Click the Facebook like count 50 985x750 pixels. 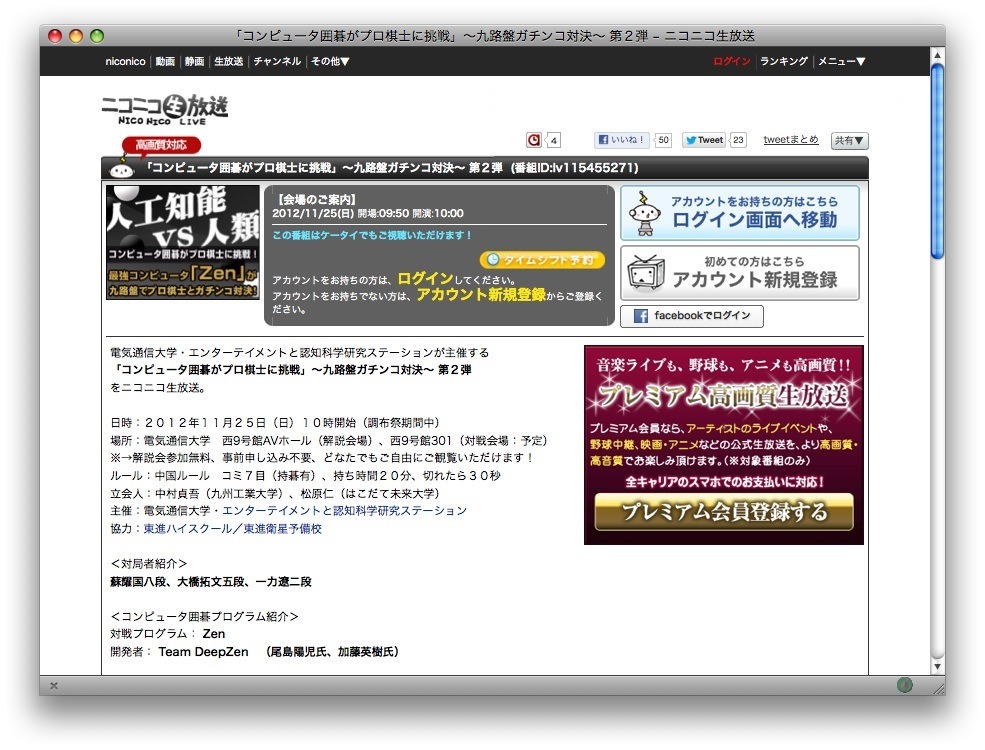663,140
